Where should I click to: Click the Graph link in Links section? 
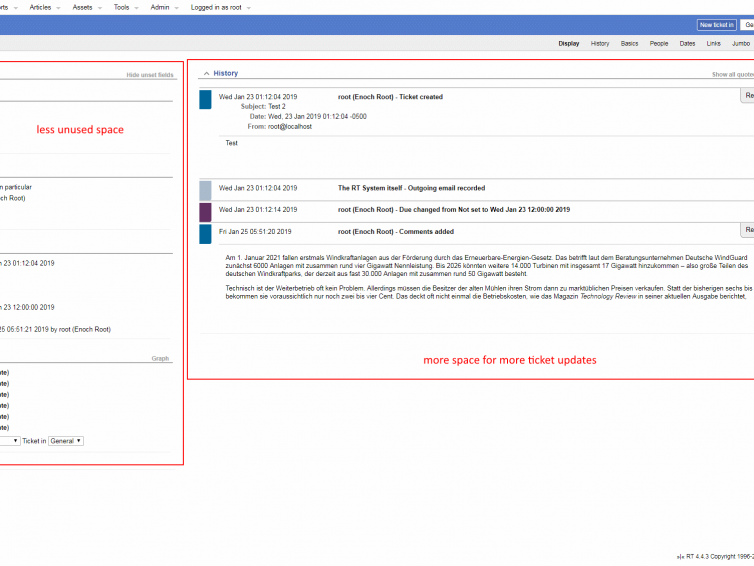click(x=160, y=358)
